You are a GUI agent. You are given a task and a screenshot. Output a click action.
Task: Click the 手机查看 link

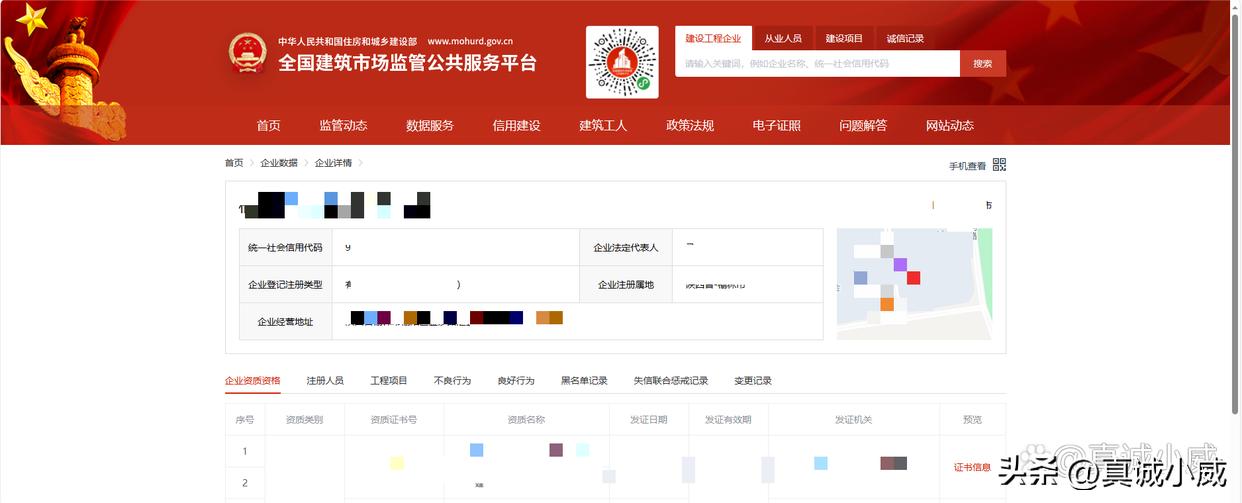967,166
